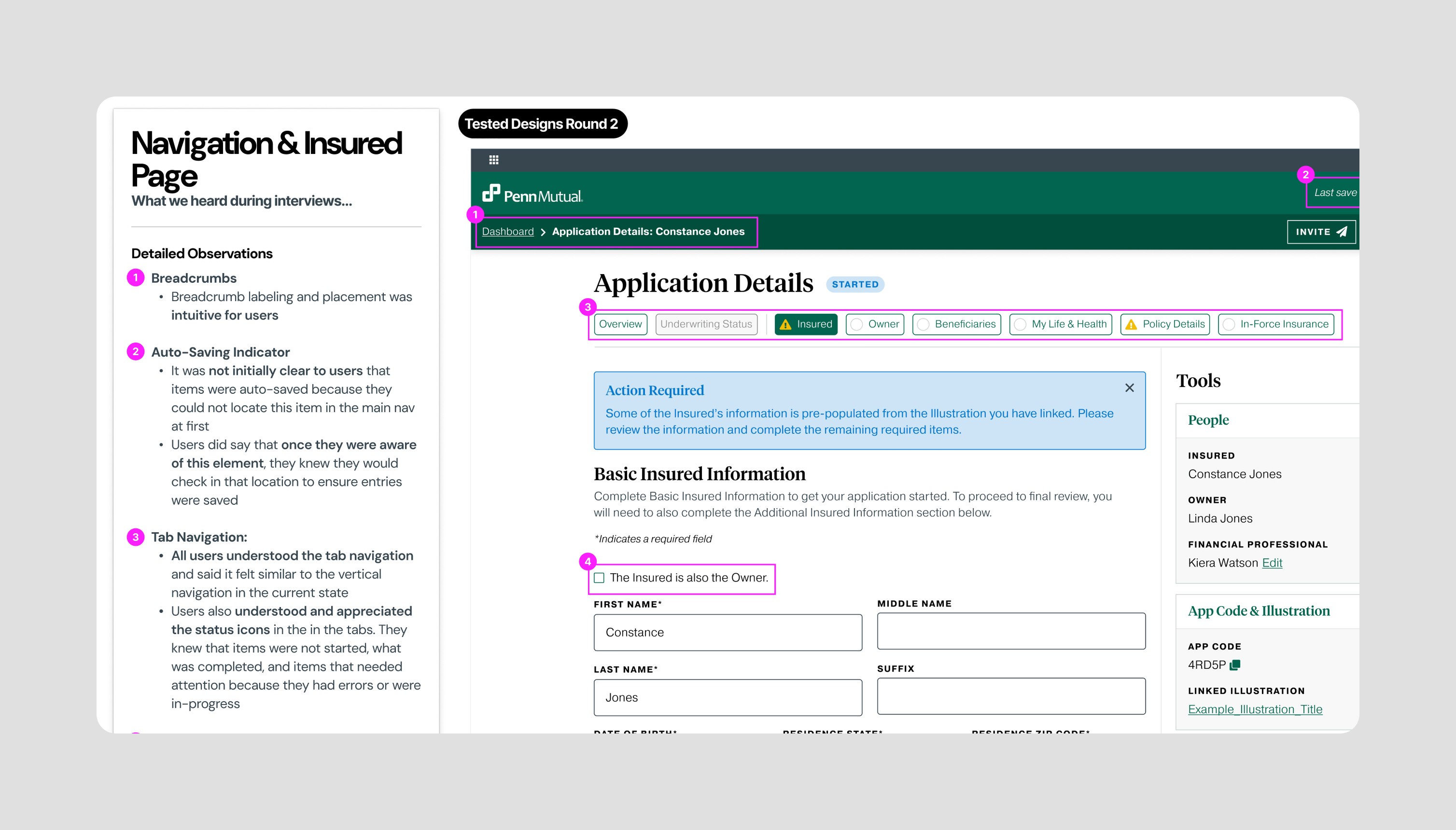Click into the Middle Name field
The height and width of the screenshot is (830, 1456).
point(1010,631)
